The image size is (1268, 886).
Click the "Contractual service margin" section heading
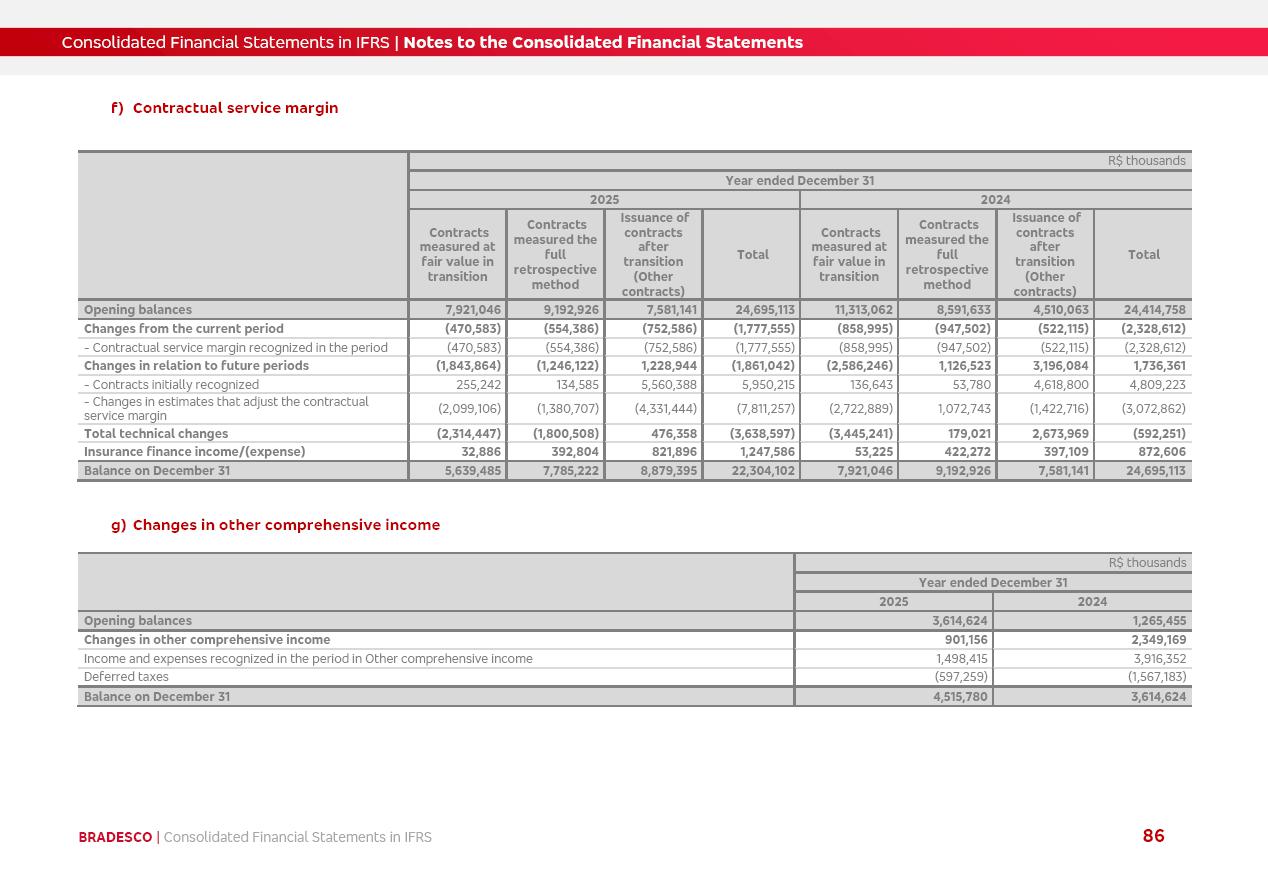point(235,108)
